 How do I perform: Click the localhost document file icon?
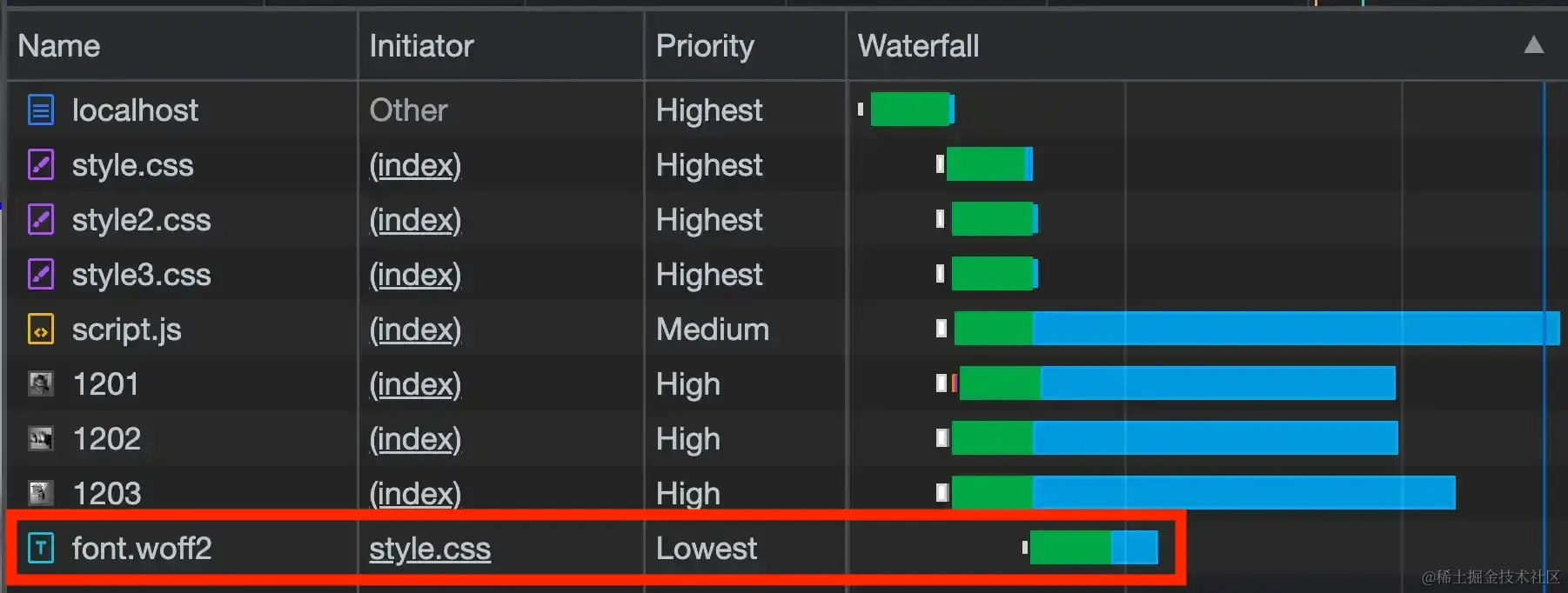coord(41,110)
